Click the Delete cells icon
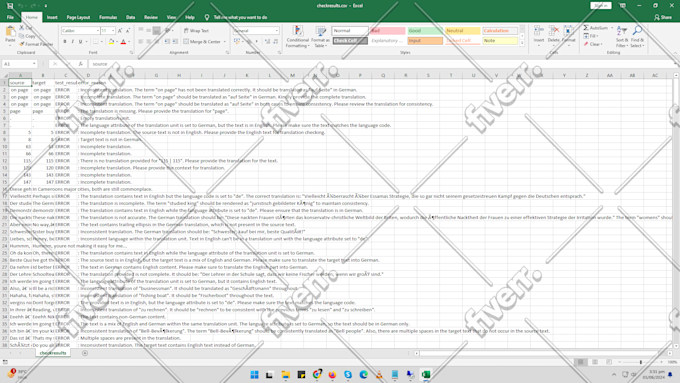Screen dimensions: 680x383 click(x=554, y=31)
